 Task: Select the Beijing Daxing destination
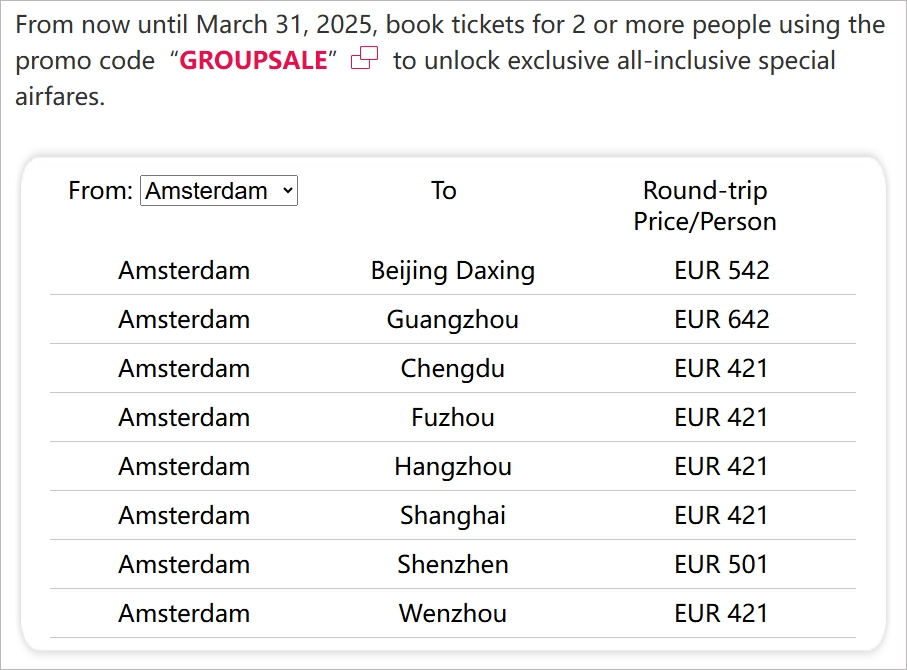click(453, 270)
